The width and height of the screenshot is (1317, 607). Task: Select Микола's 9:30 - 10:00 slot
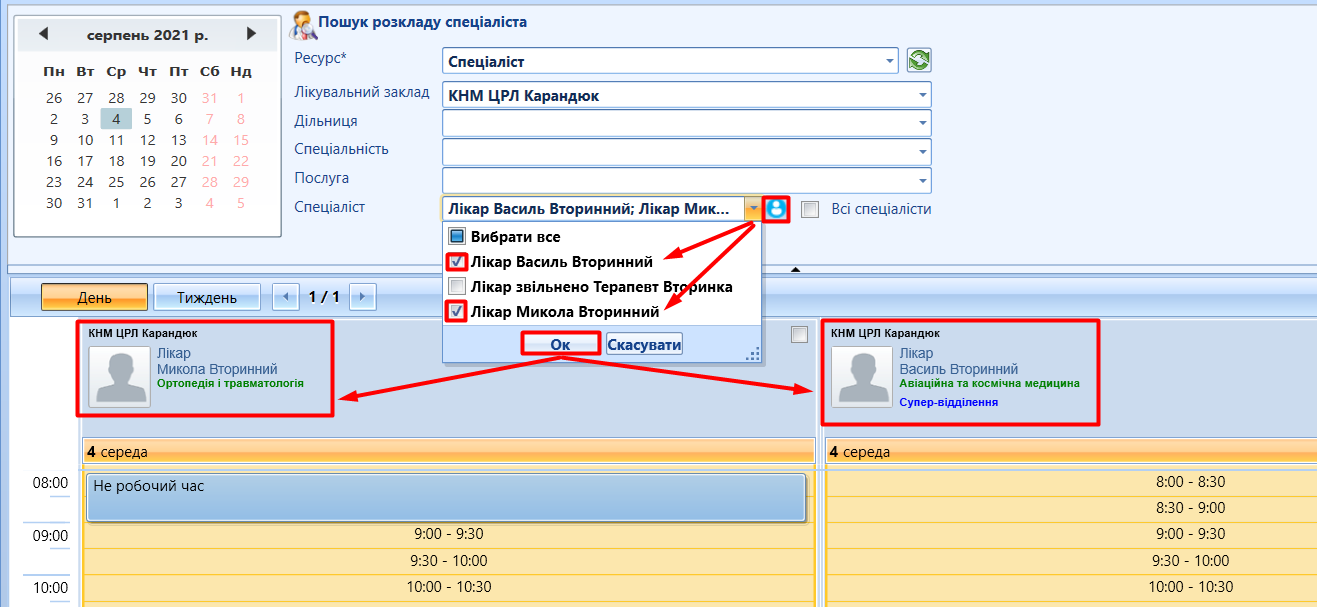448,560
